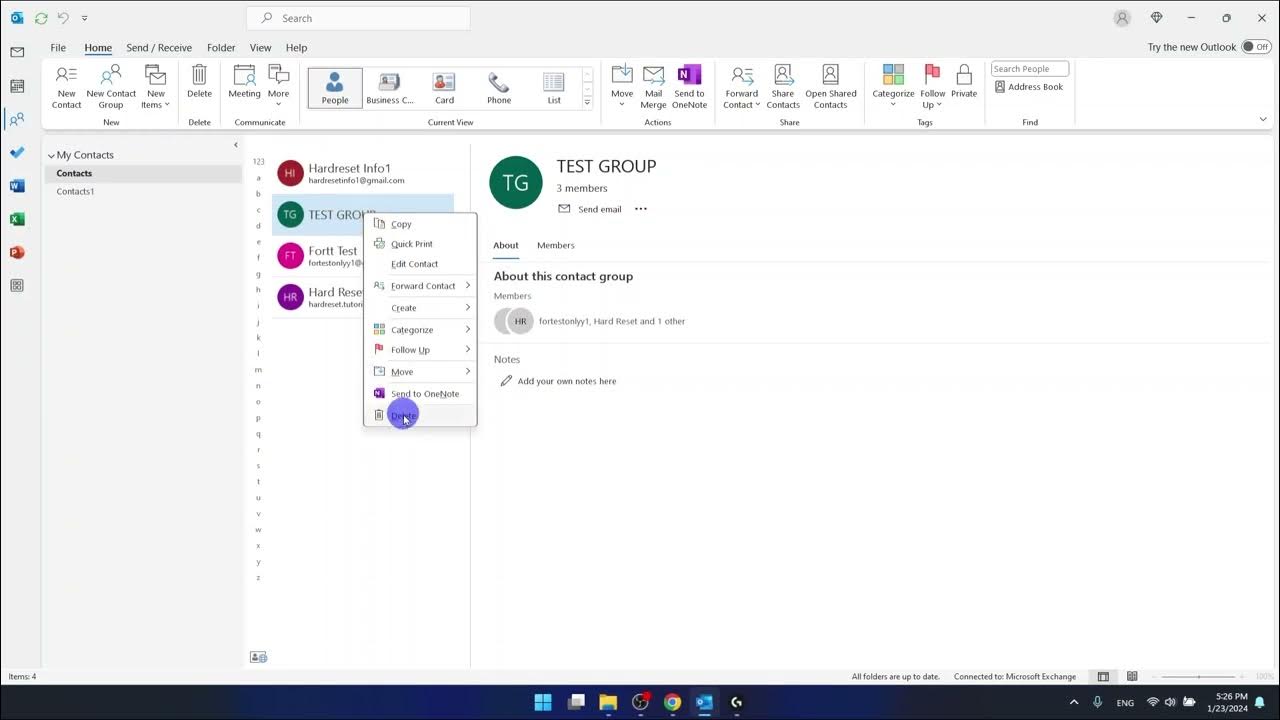
Task: Click the Search People field
Action: (1029, 68)
